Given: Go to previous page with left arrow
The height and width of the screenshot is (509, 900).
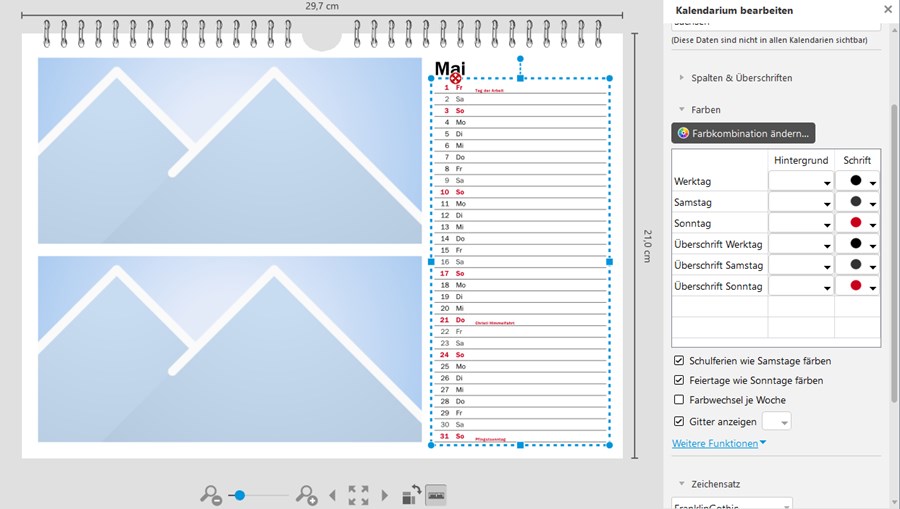Looking at the screenshot, I should [332, 495].
